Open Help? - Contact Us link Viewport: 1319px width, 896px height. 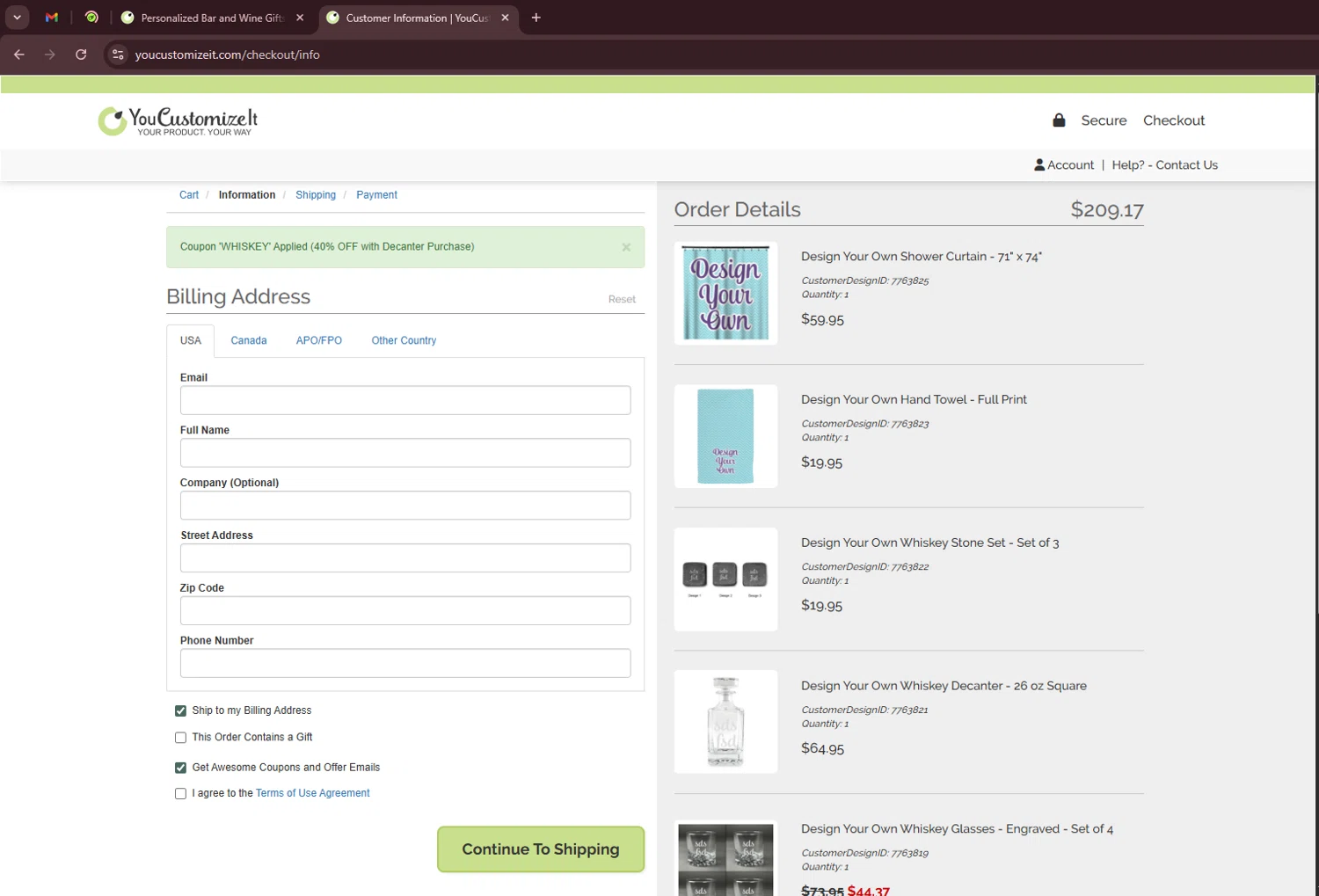(x=1164, y=164)
